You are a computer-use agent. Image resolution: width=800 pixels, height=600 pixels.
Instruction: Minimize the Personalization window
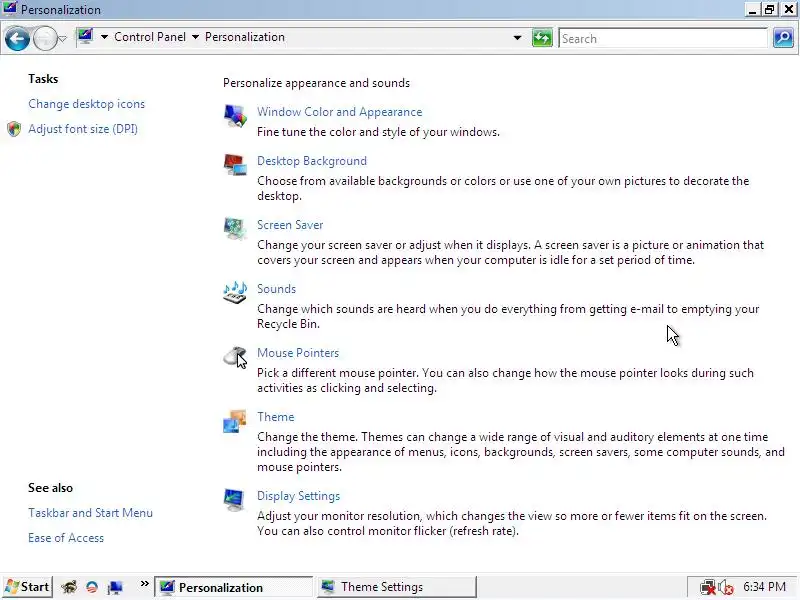752,10
